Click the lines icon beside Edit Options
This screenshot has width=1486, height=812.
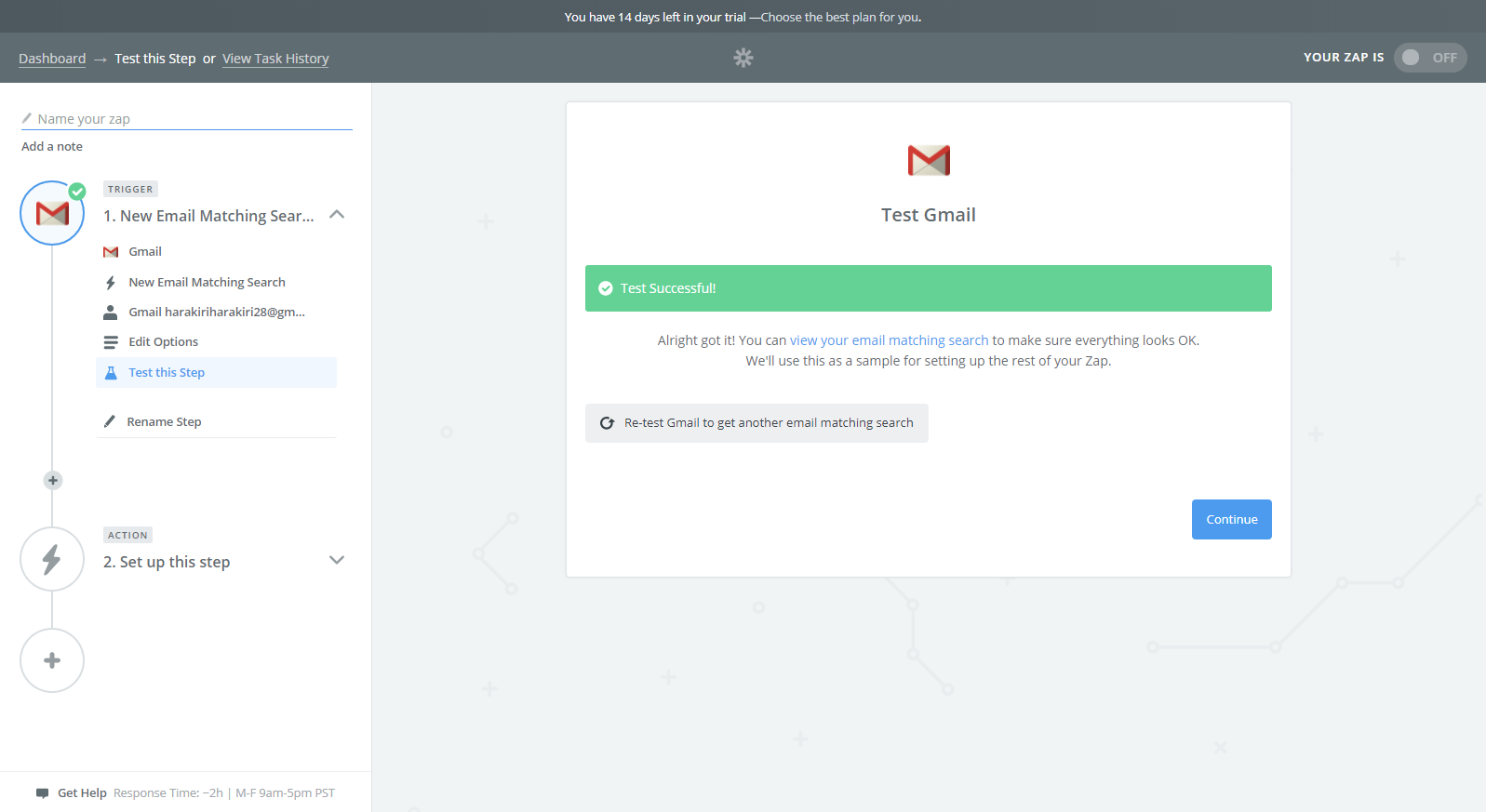point(111,342)
